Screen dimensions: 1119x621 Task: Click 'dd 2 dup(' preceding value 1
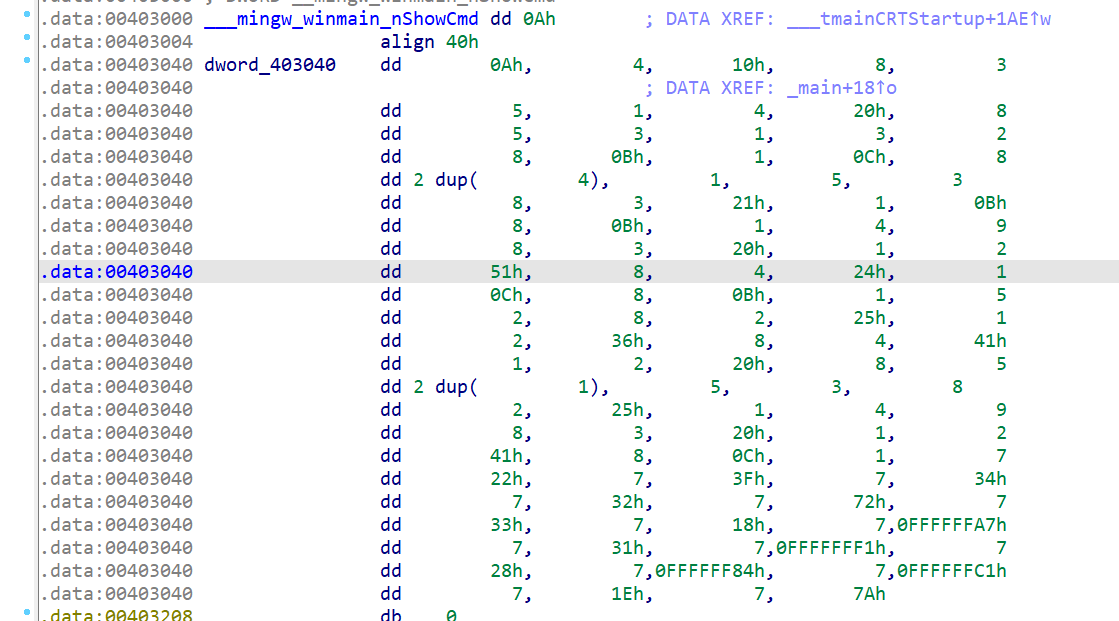[x=429, y=387]
